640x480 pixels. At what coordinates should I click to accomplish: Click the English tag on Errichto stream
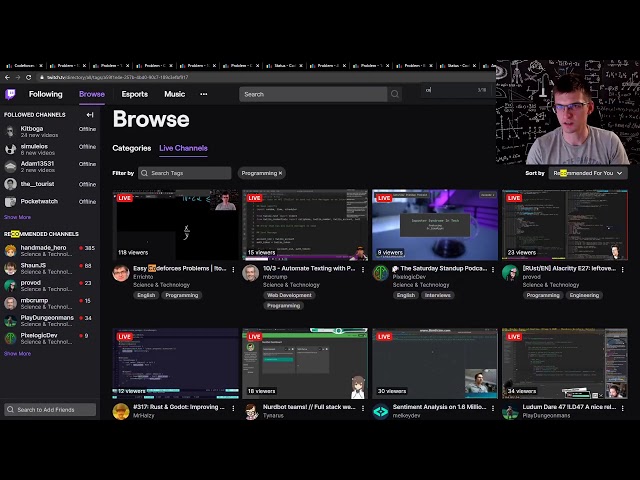point(146,295)
